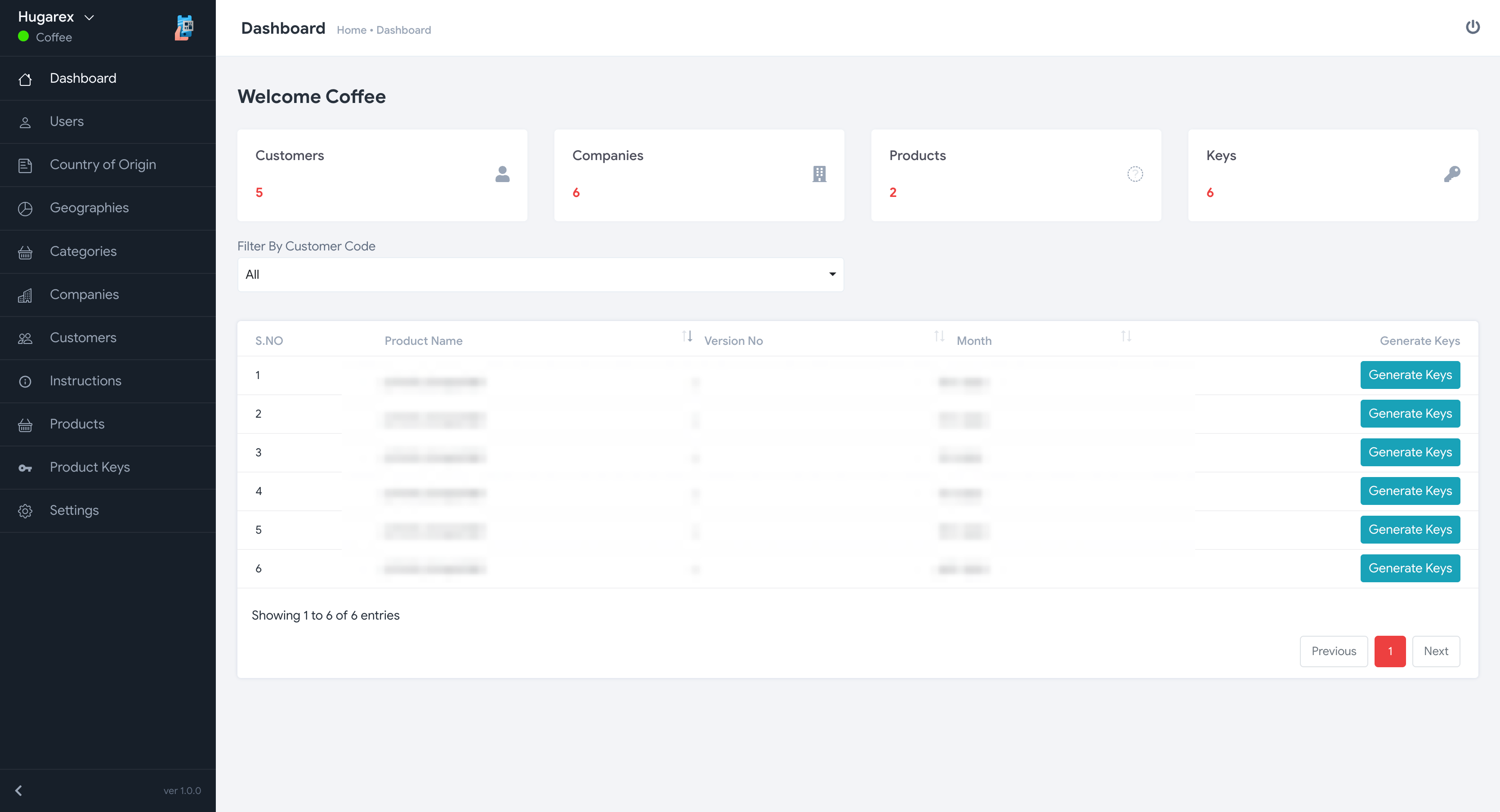The width and height of the screenshot is (1500, 812).
Task: Collapse sidebar with left arrow icon
Action: pos(18,790)
